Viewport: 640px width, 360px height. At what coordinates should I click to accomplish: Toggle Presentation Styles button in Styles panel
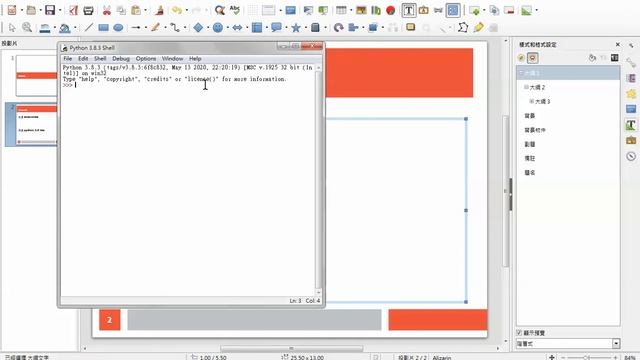(x=533, y=58)
